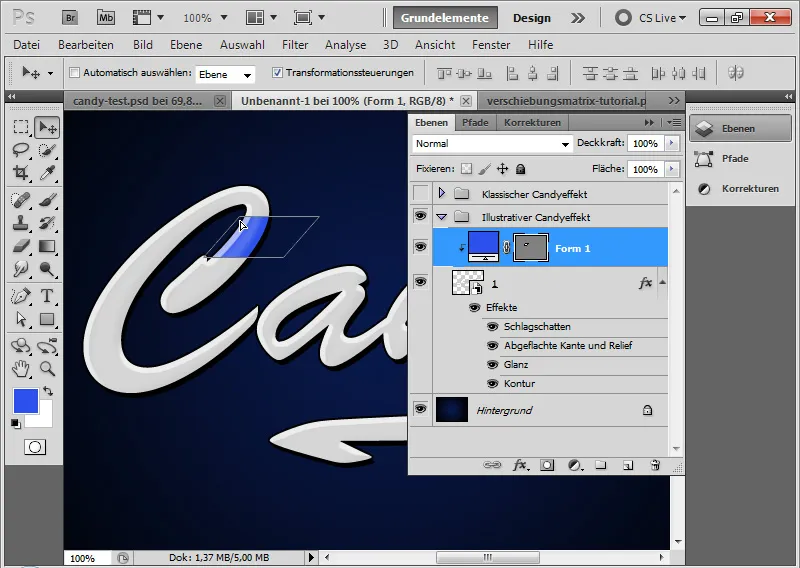Enable the Automatisch auswählen checkbox
The width and height of the screenshot is (800, 568).
click(74, 73)
